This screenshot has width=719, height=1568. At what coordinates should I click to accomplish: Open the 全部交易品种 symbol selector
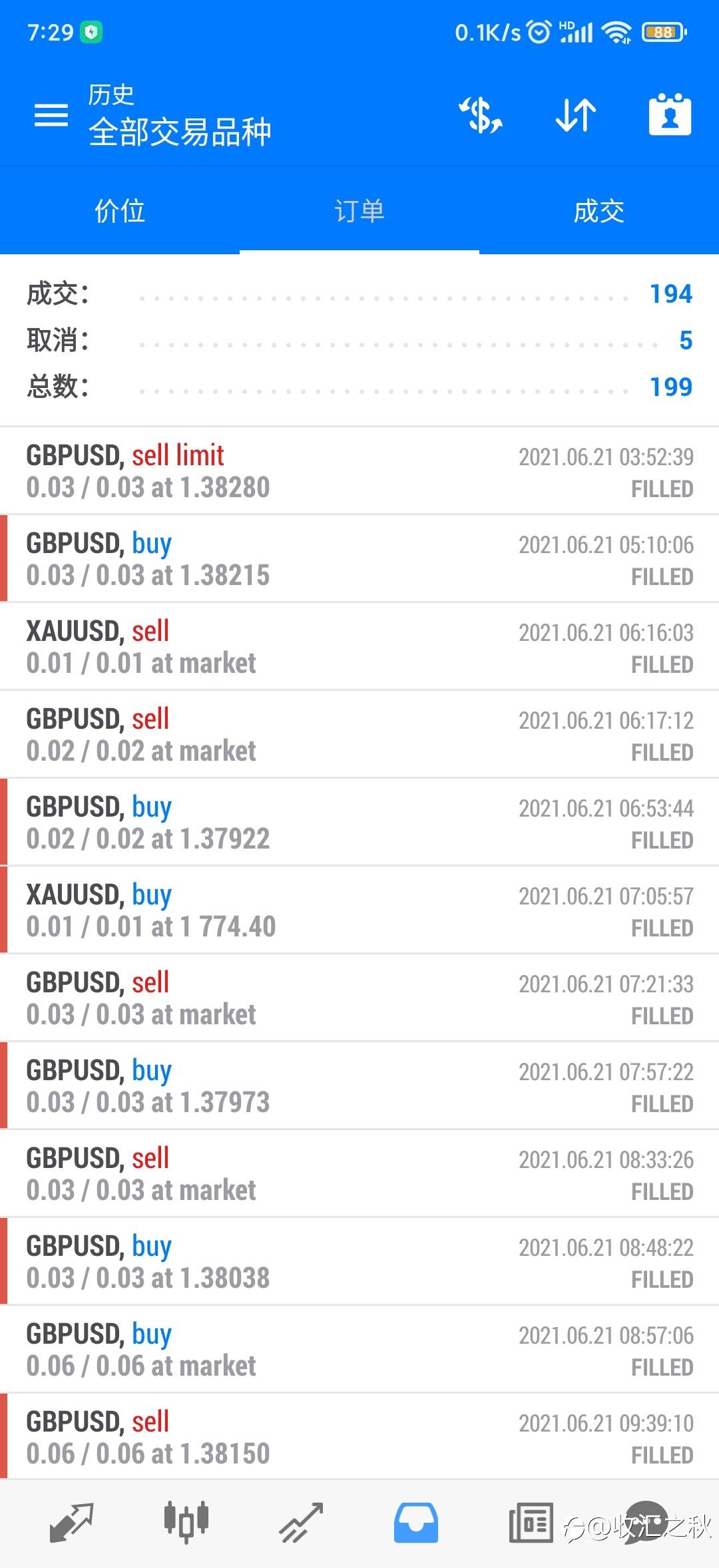click(x=180, y=131)
